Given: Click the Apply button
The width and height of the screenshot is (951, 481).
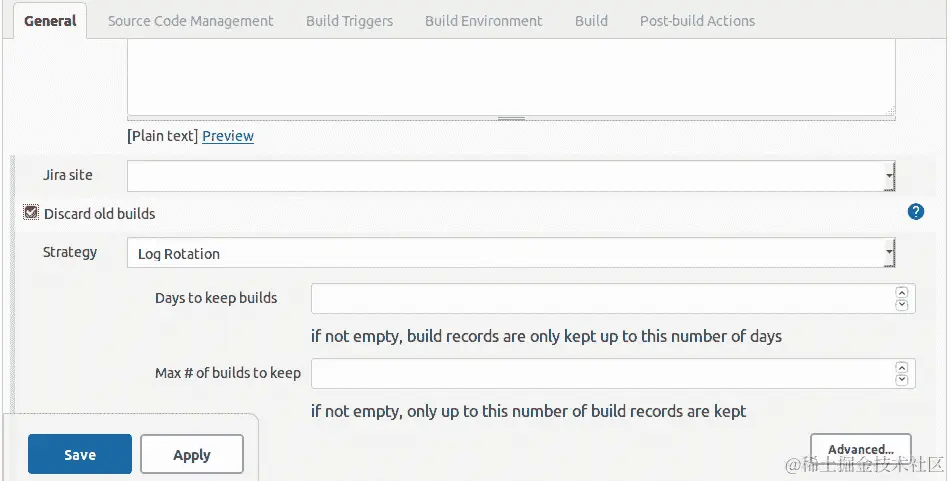Looking at the screenshot, I should (x=192, y=454).
